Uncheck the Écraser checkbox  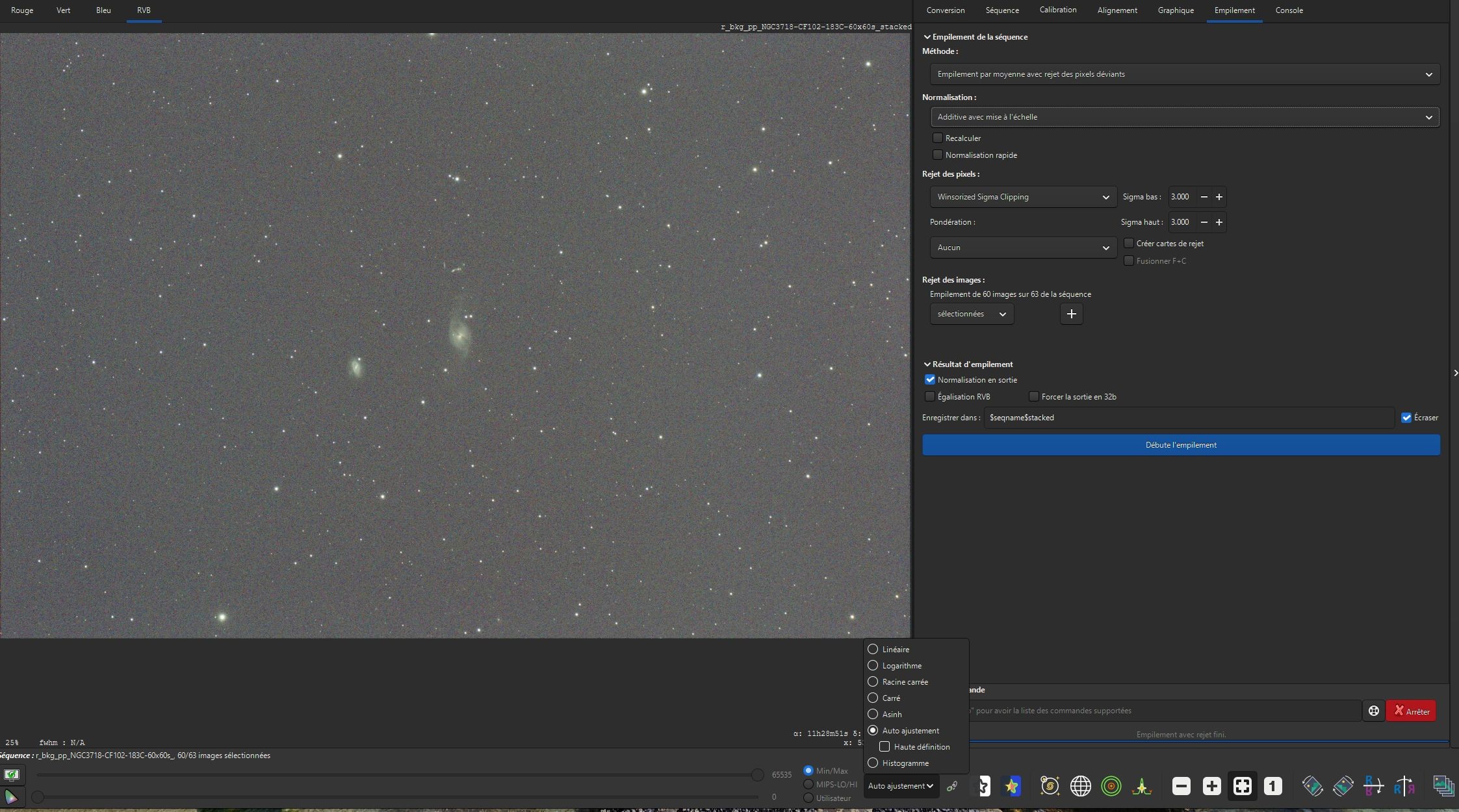pyautogui.click(x=1406, y=418)
